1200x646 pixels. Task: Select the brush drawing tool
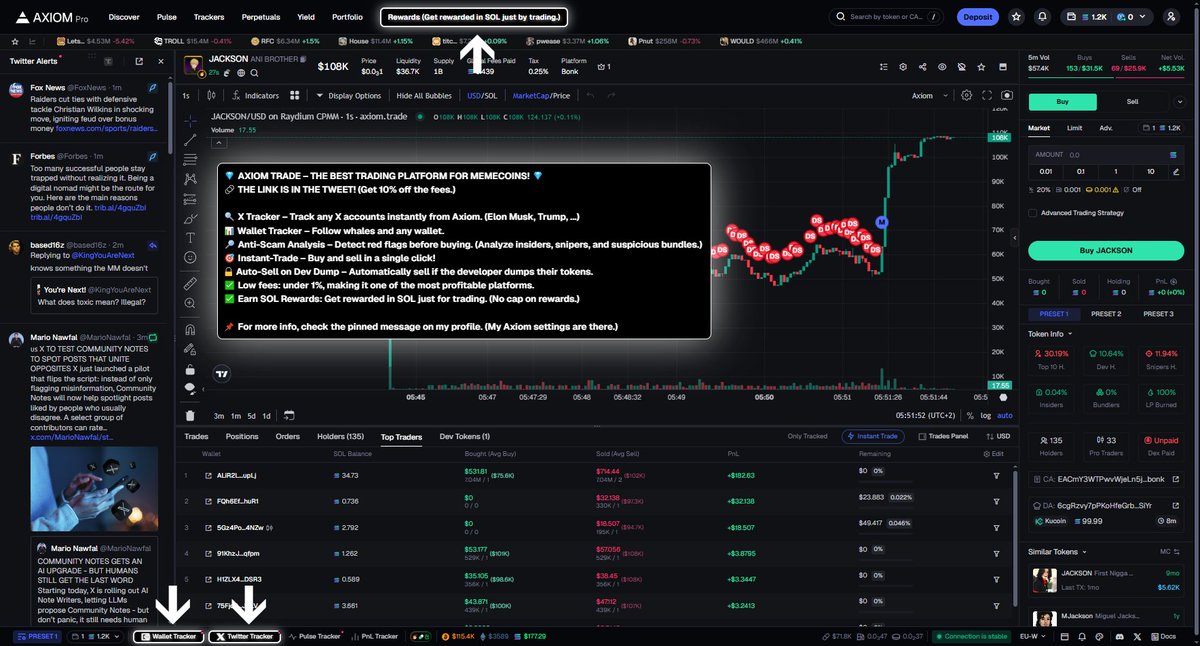[x=190, y=218]
